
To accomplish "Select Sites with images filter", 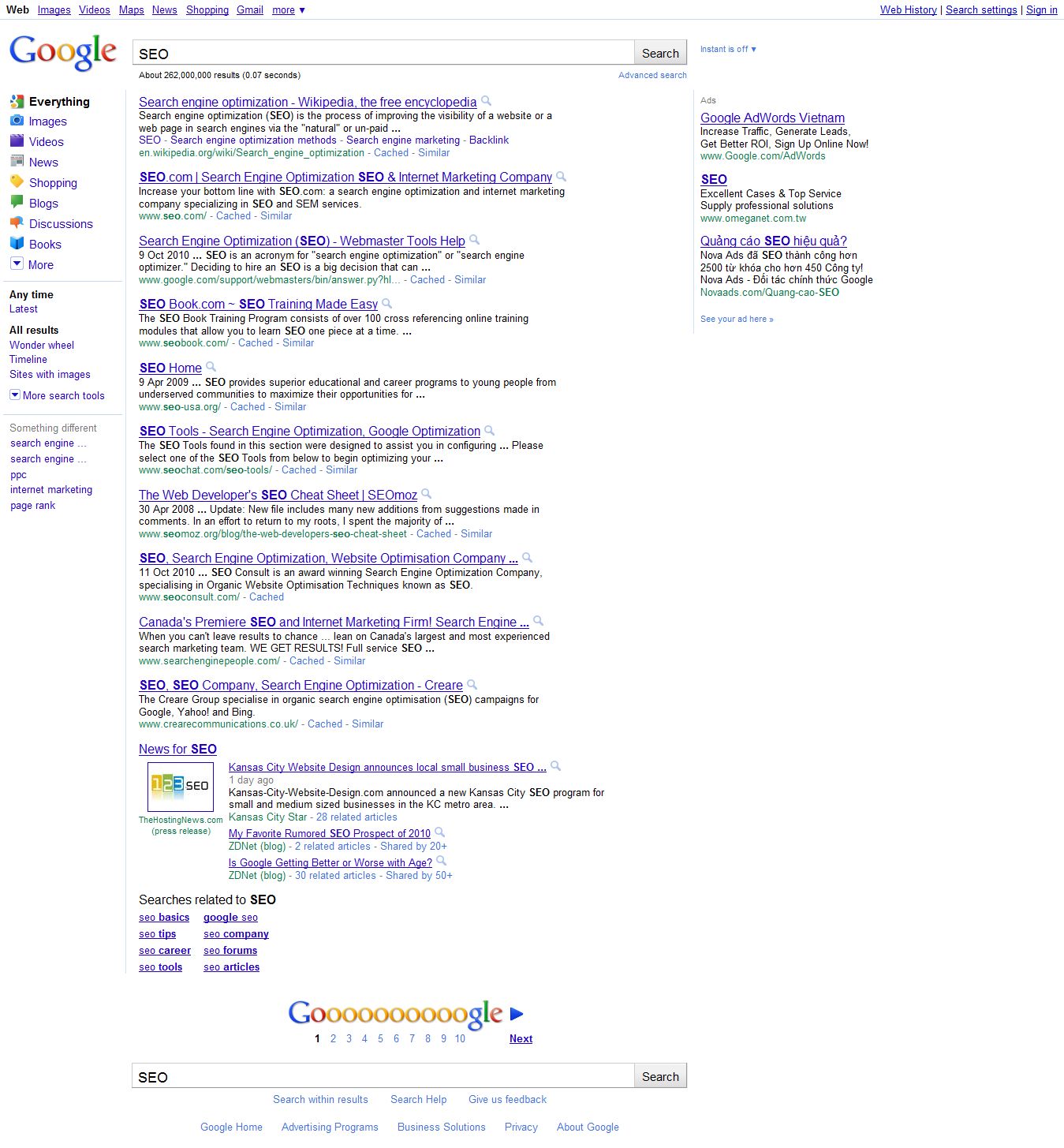I will (50, 374).
